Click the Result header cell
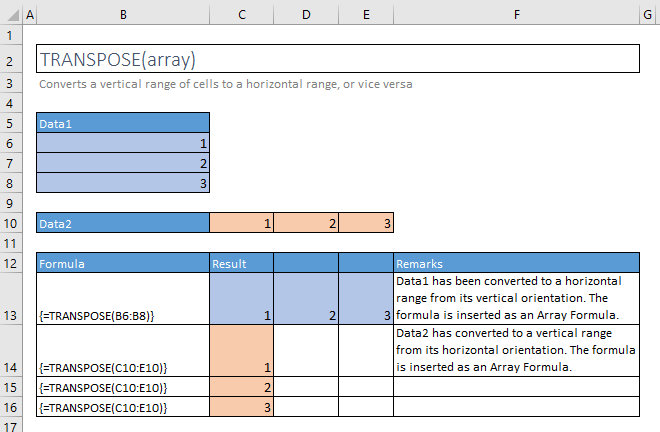Screen dimensions: 660x432 click(x=242, y=263)
